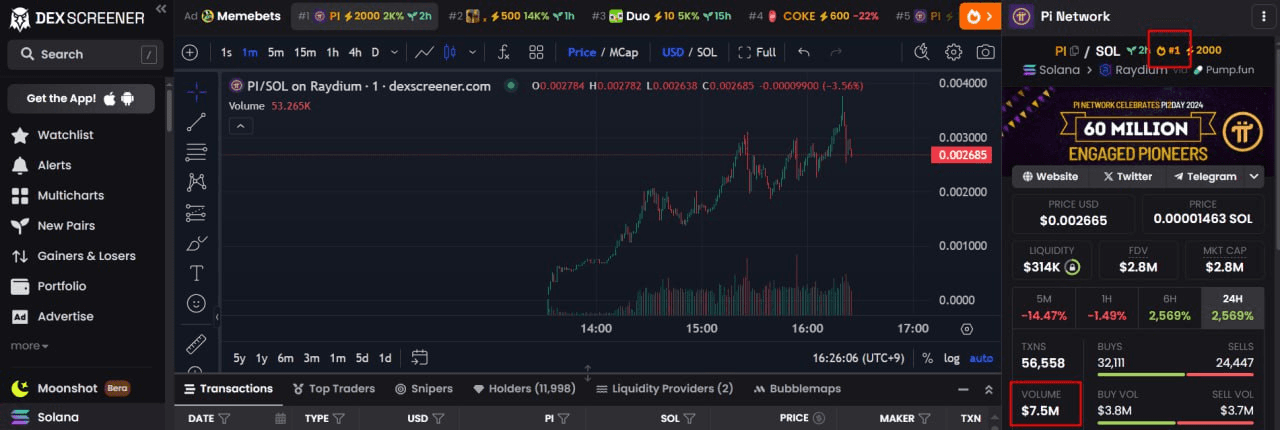1280x430 pixels.
Task: Expand the social links dropdown chevron
Action: click(1255, 176)
